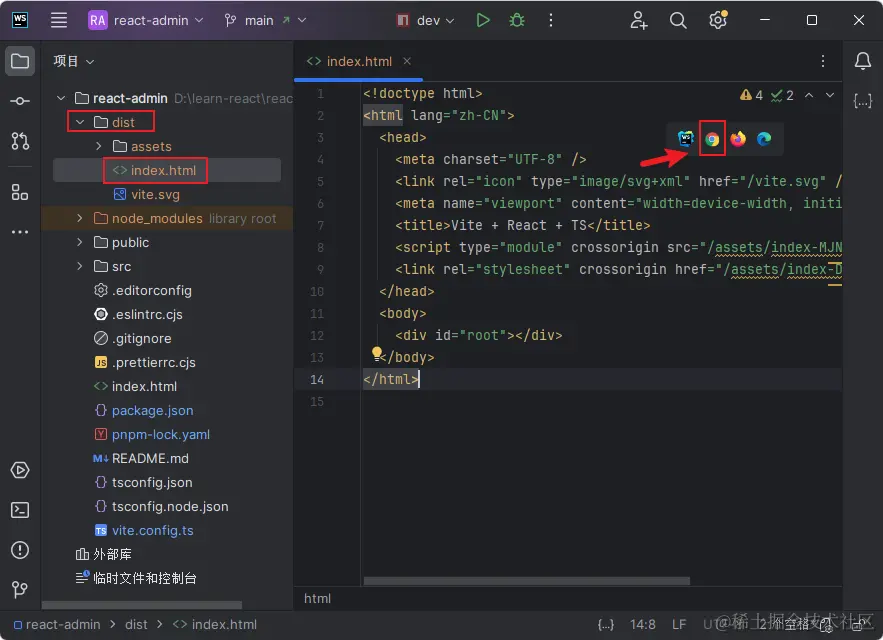Click the lightbulb quick-fix icon
The image size is (883, 640).
point(377,353)
